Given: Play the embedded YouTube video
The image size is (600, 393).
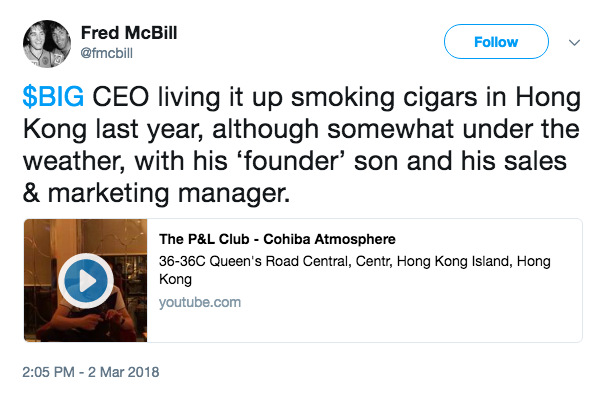Looking at the screenshot, I should [86, 281].
